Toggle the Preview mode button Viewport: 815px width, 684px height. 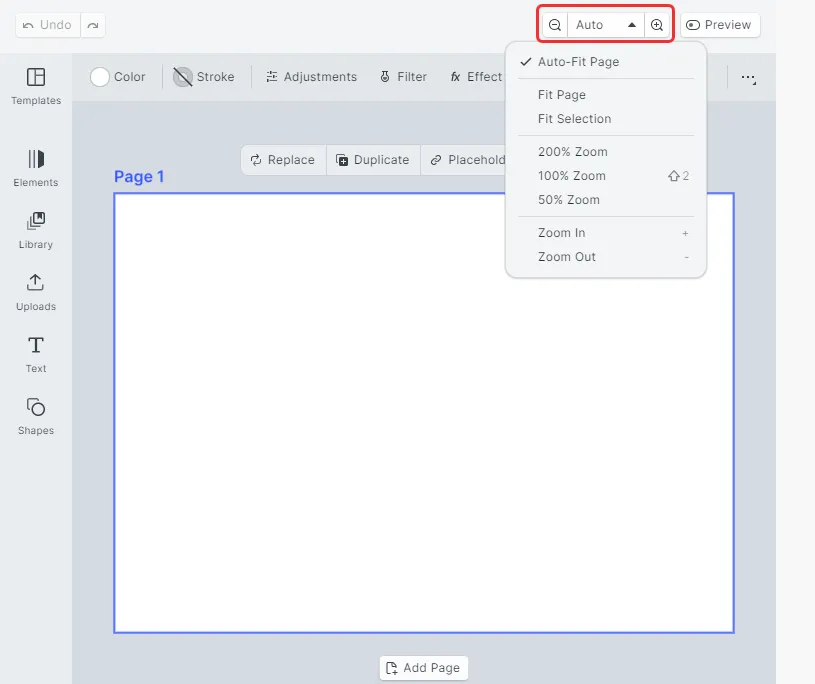pos(720,25)
